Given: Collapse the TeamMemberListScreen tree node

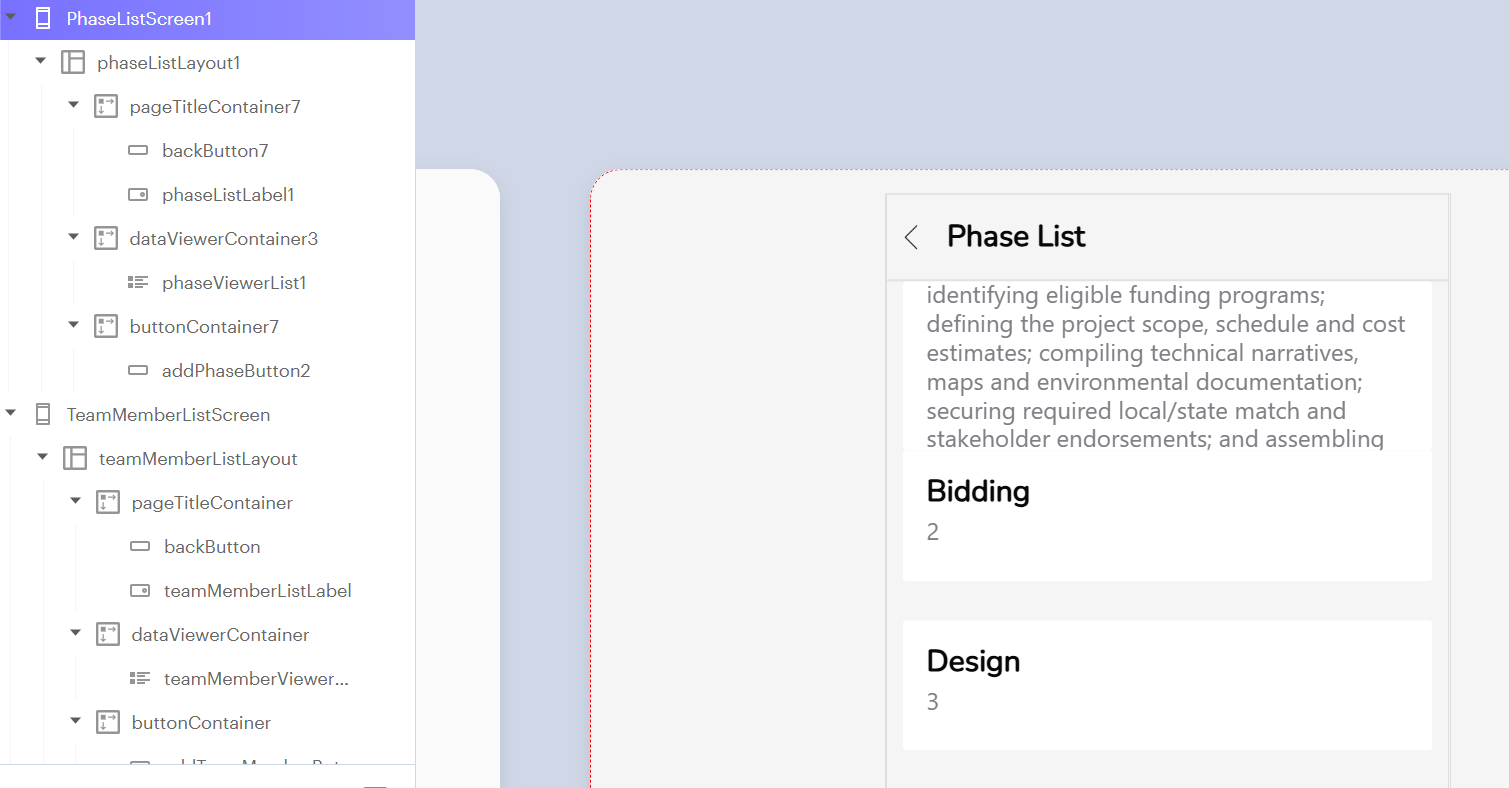Looking at the screenshot, I should tap(11, 414).
